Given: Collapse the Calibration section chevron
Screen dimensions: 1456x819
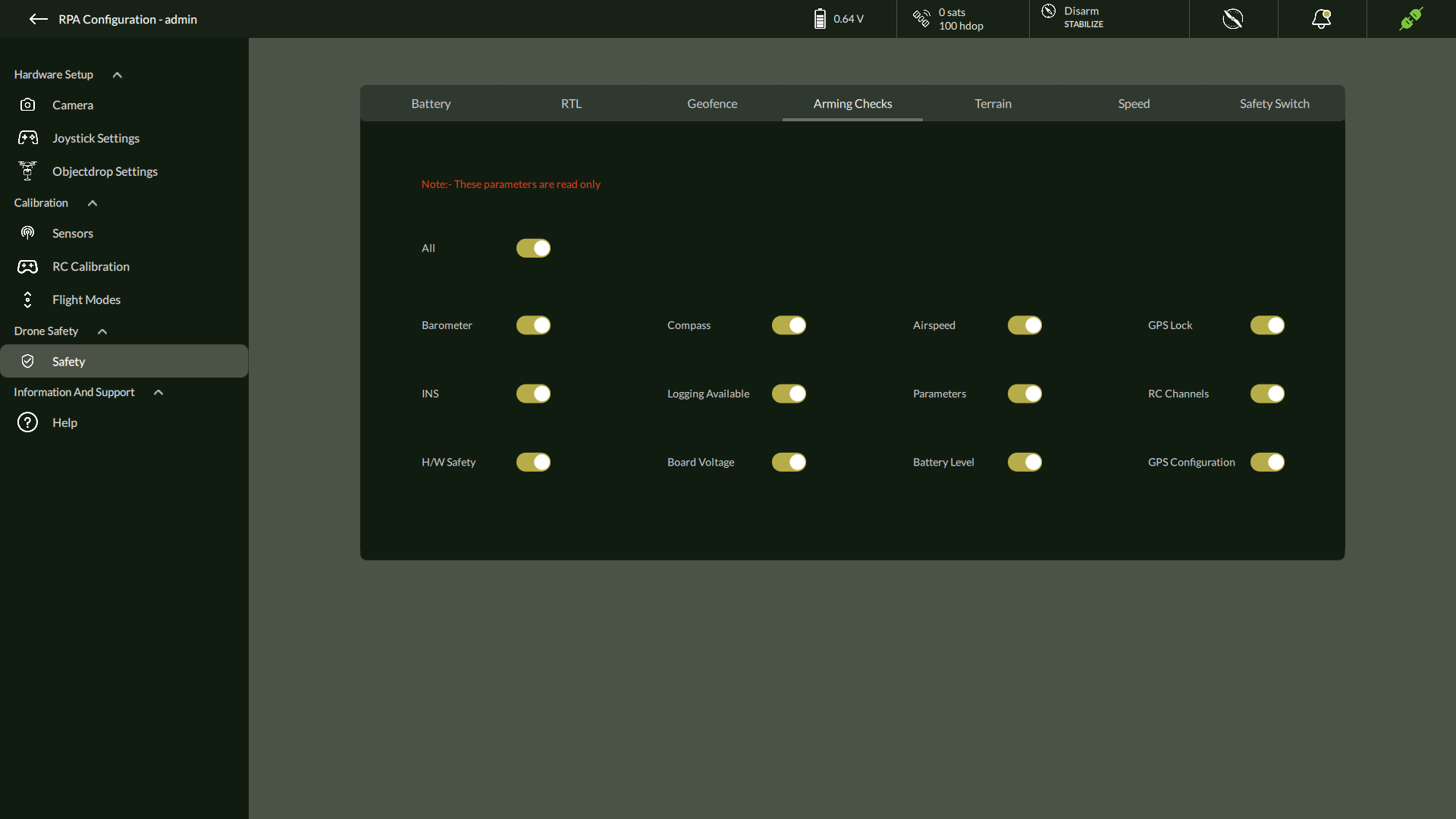Looking at the screenshot, I should coord(93,203).
